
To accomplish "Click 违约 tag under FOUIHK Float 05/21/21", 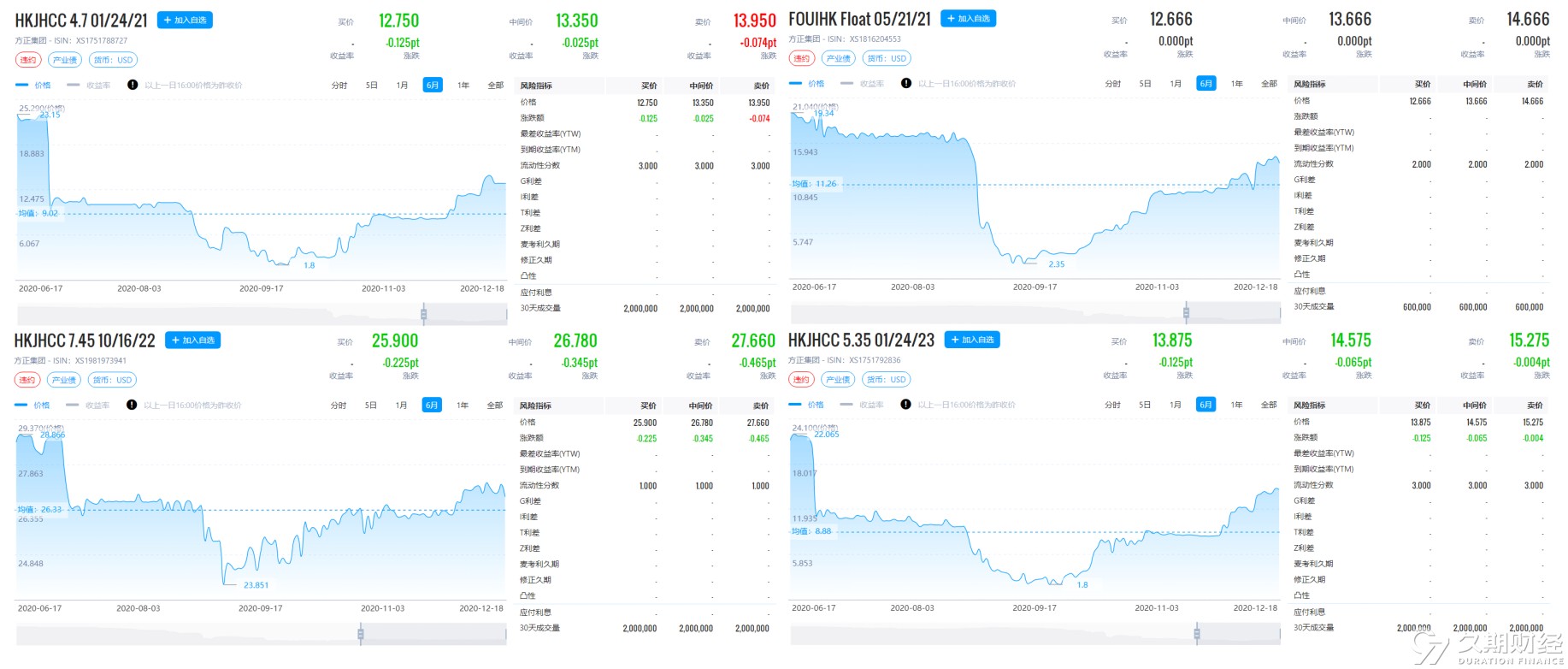I will [x=801, y=58].
